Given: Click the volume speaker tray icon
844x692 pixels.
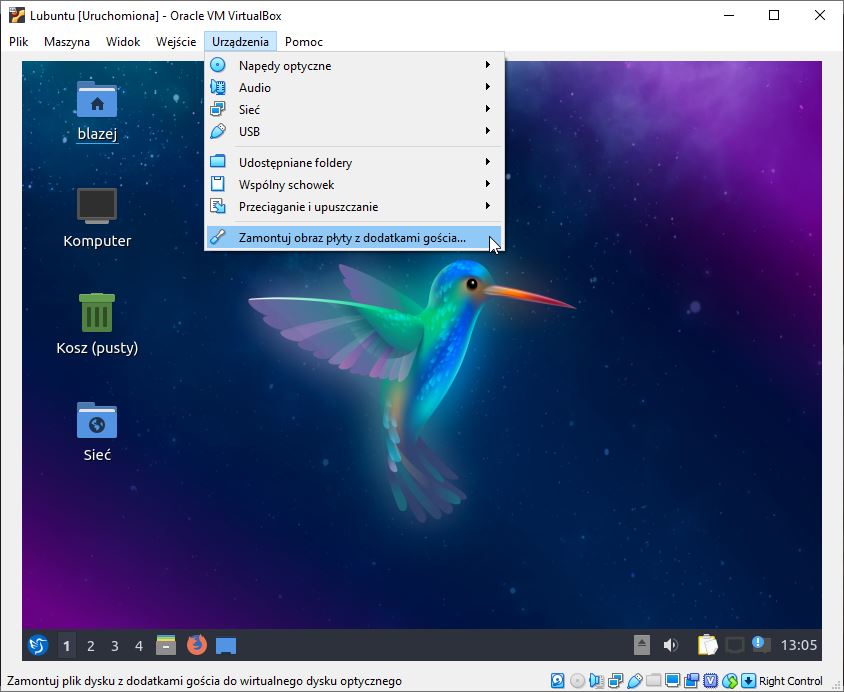Looking at the screenshot, I should point(670,645).
